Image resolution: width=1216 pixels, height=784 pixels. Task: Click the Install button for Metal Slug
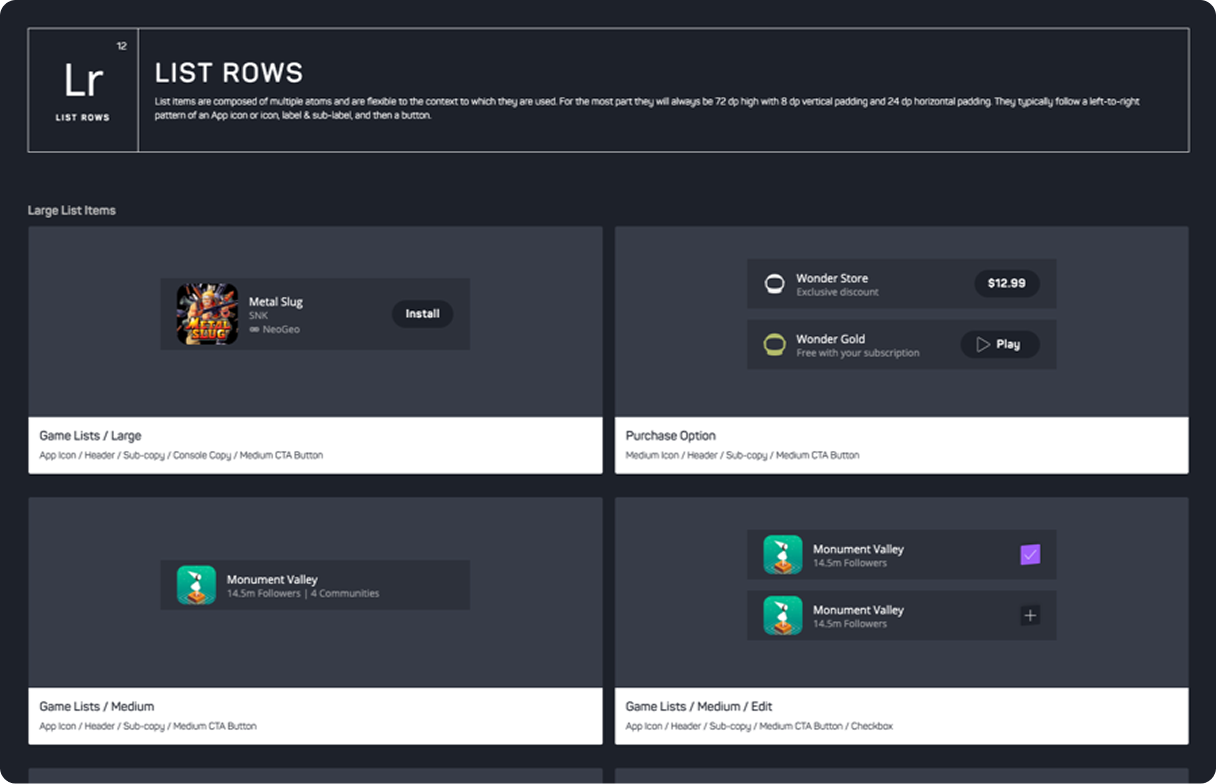click(x=422, y=314)
